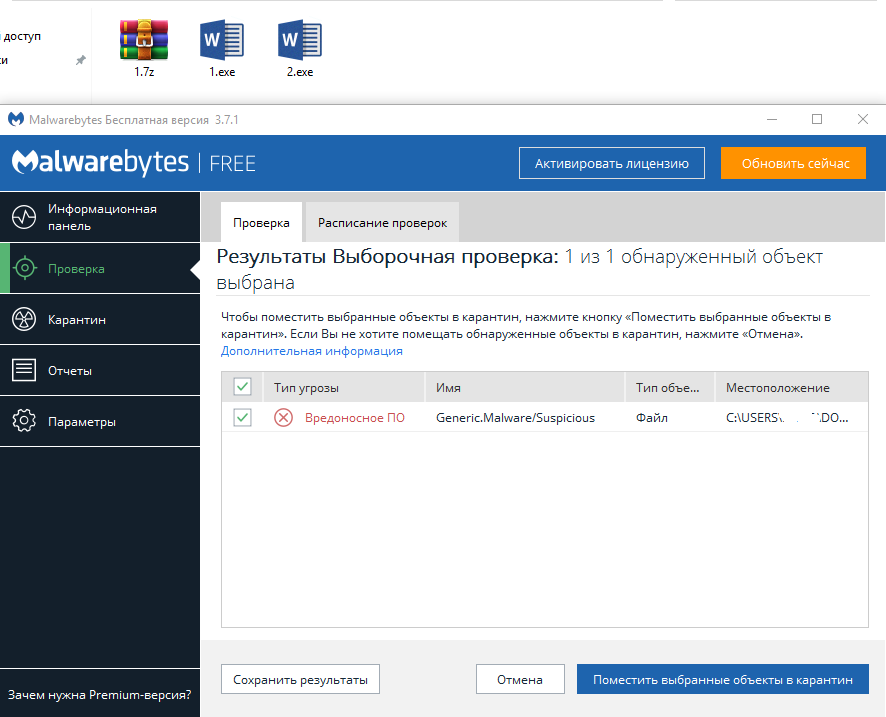This screenshot has width=886, height=717.
Task: Click Сохранить результаты button
Action: (x=300, y=679)
